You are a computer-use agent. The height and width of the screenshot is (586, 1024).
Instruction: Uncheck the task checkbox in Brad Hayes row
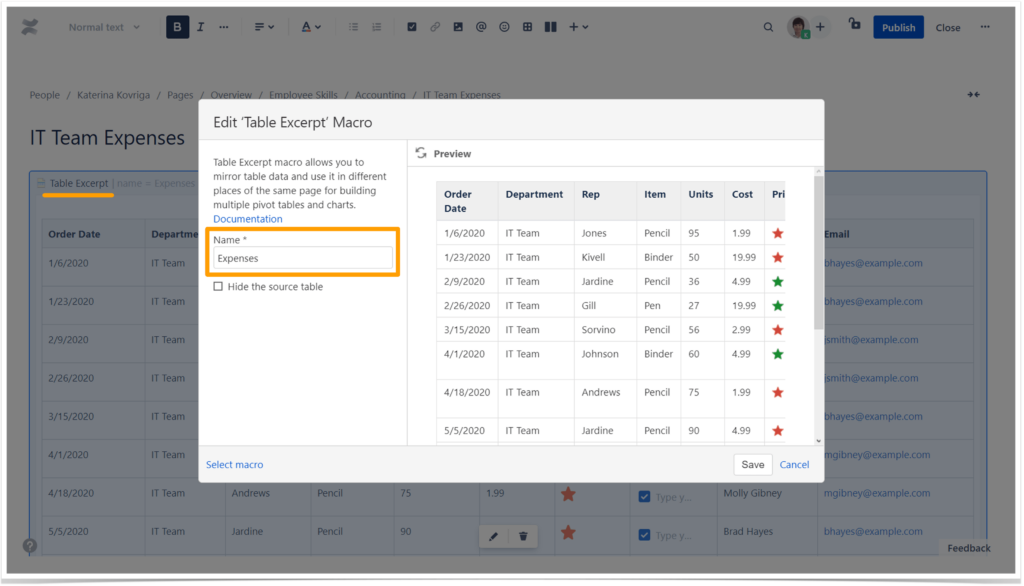click(x=644, y=531)
